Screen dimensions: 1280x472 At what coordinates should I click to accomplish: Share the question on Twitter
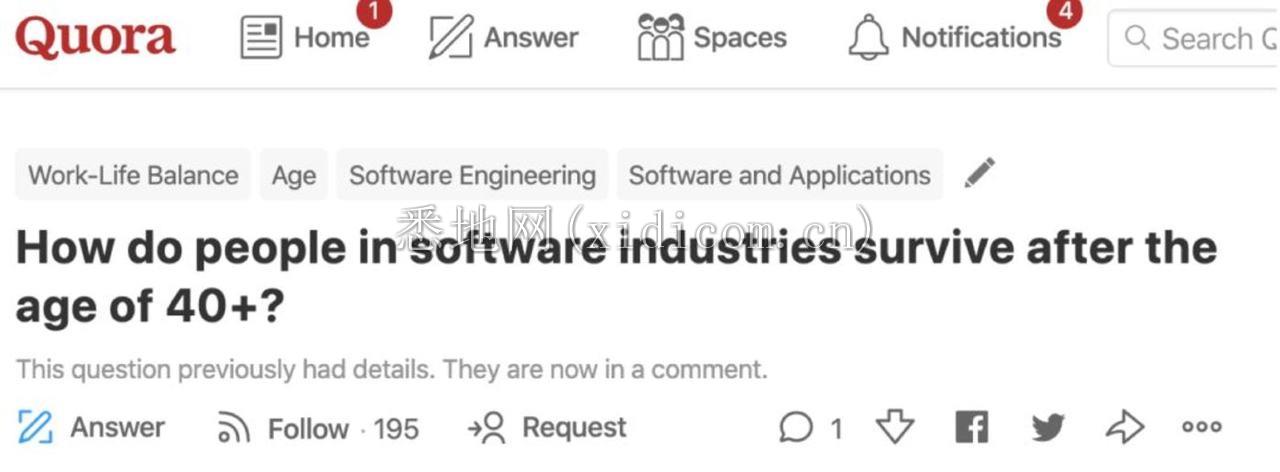pyautogui.click(x=1048, y=429)
